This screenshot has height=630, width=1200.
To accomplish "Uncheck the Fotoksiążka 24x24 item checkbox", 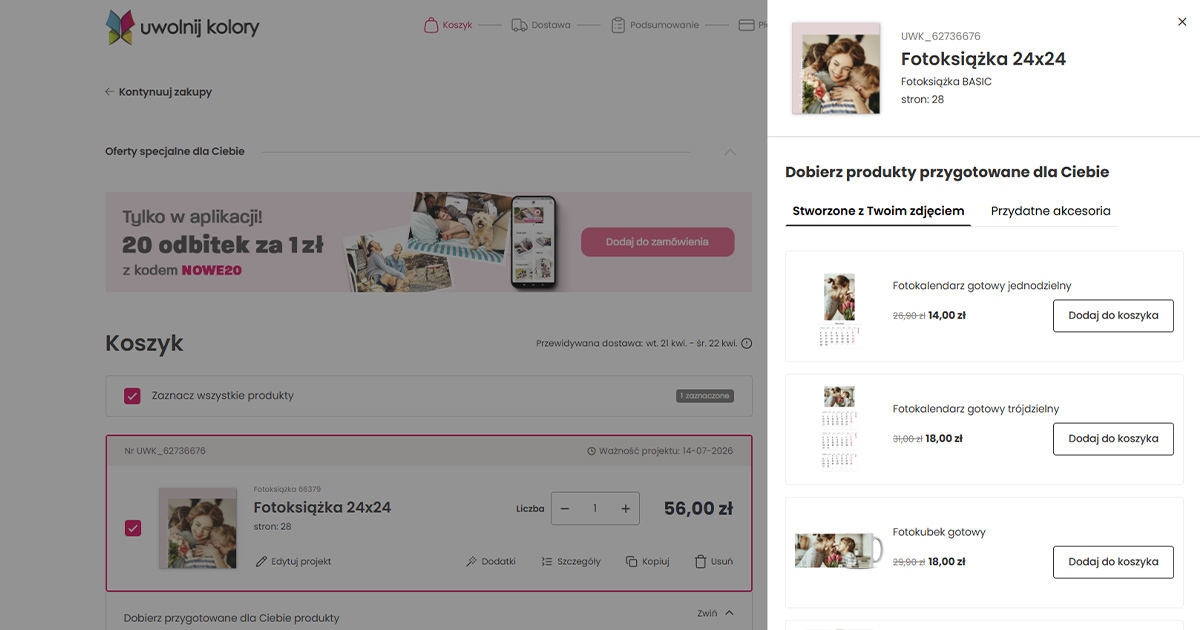I will 133,528.
